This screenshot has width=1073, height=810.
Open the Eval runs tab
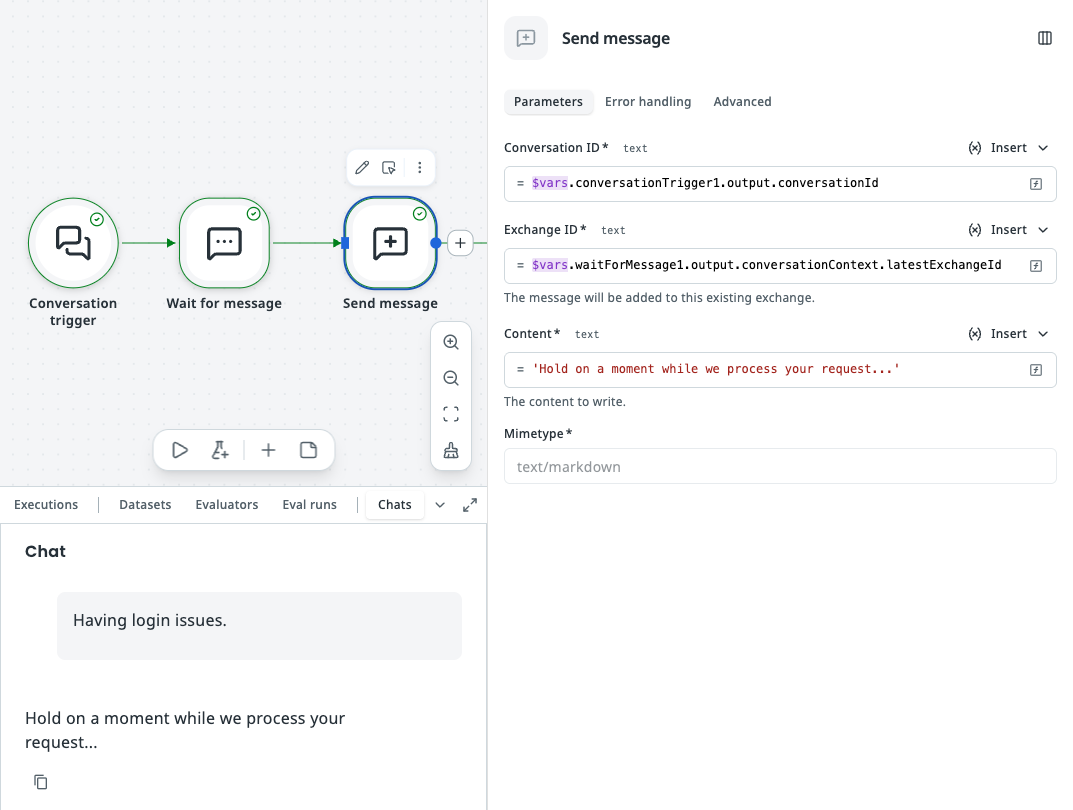click(x=309, y=505)
